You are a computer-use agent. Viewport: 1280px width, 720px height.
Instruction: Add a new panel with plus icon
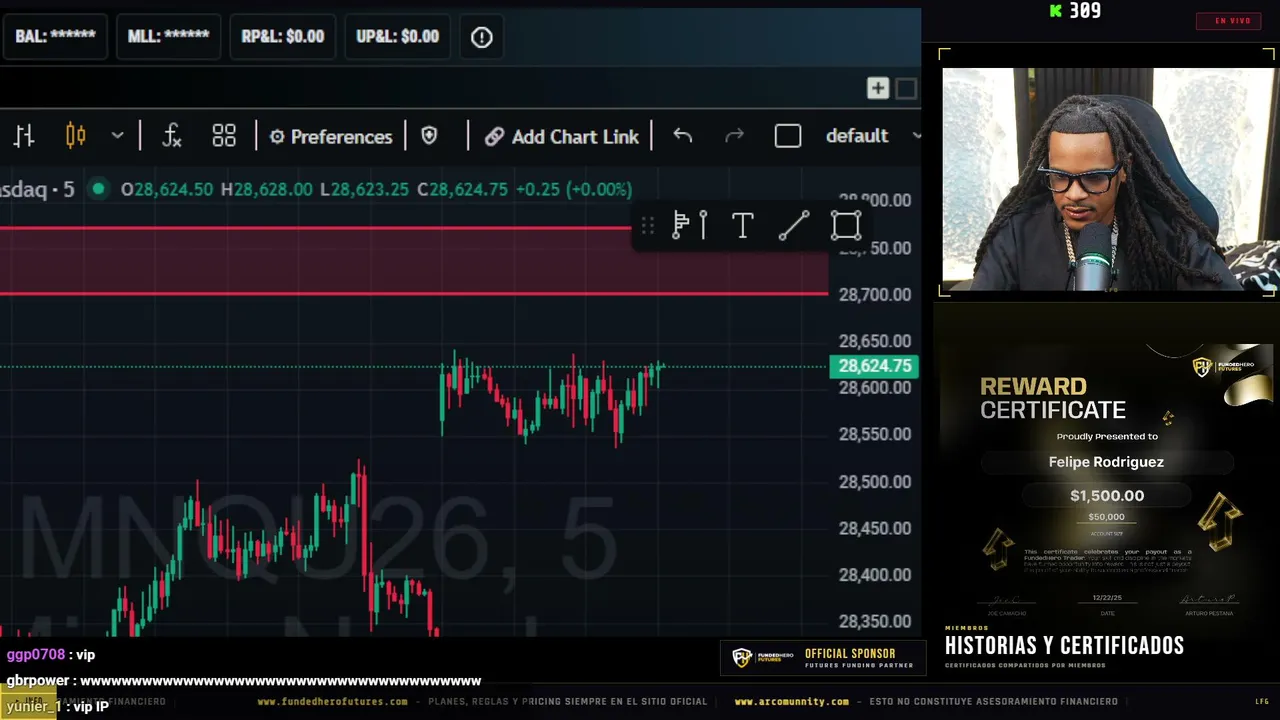point(878,89)
